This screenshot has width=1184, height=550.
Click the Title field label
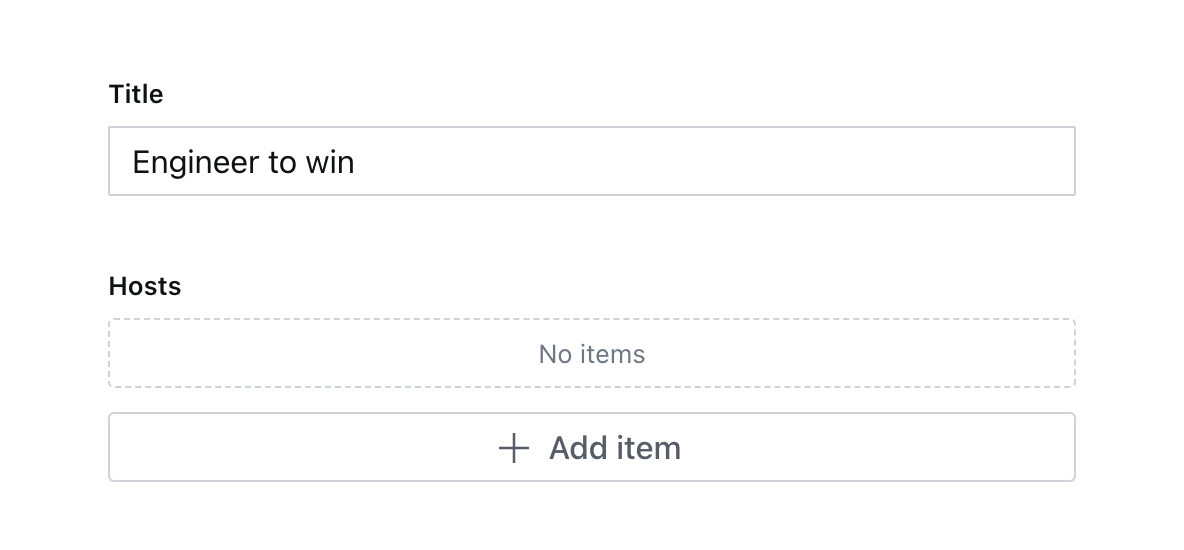coord(136,94)
